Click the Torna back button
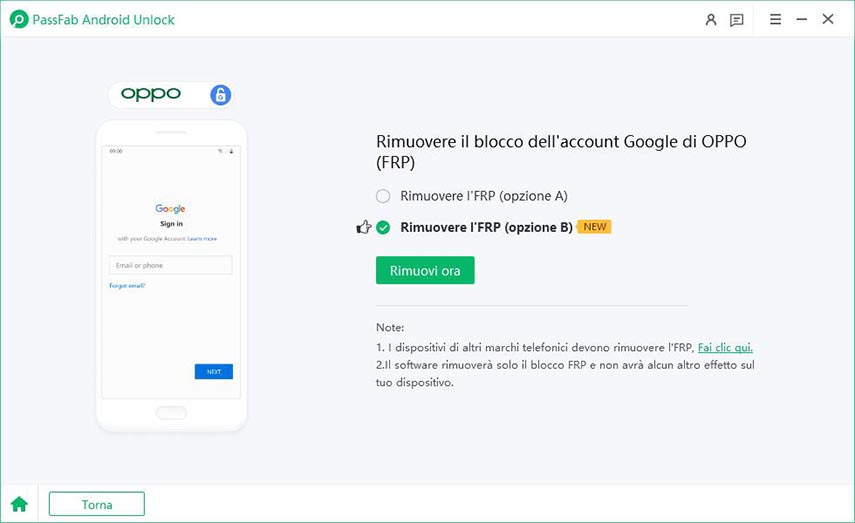 [x=96, y=504]
